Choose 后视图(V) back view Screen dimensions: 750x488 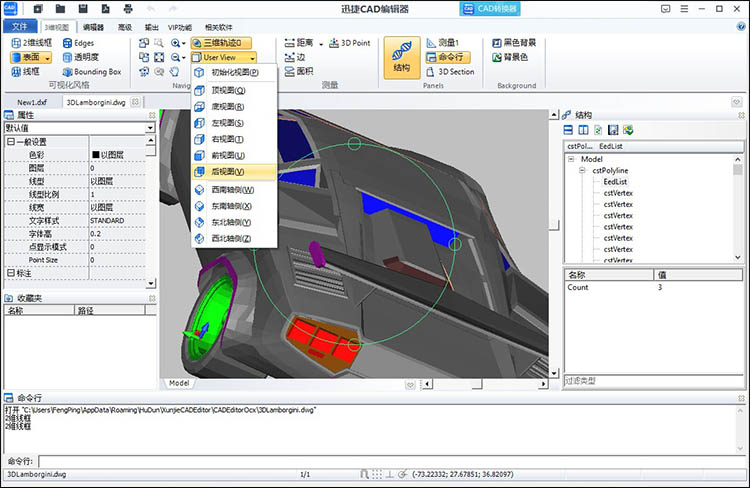point(234,172)
